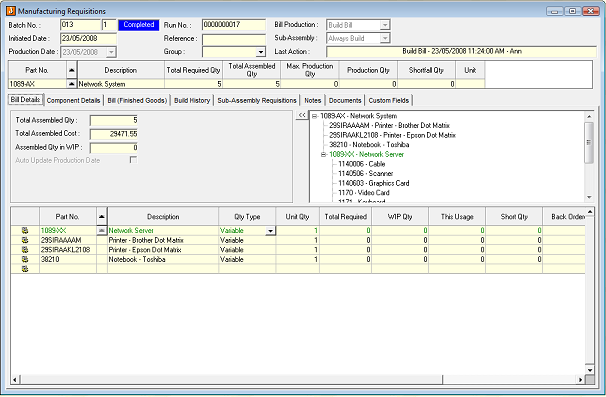
Task: Open the Bill Production dropdown
Action: pyautogui.click(x=385, y=25)
